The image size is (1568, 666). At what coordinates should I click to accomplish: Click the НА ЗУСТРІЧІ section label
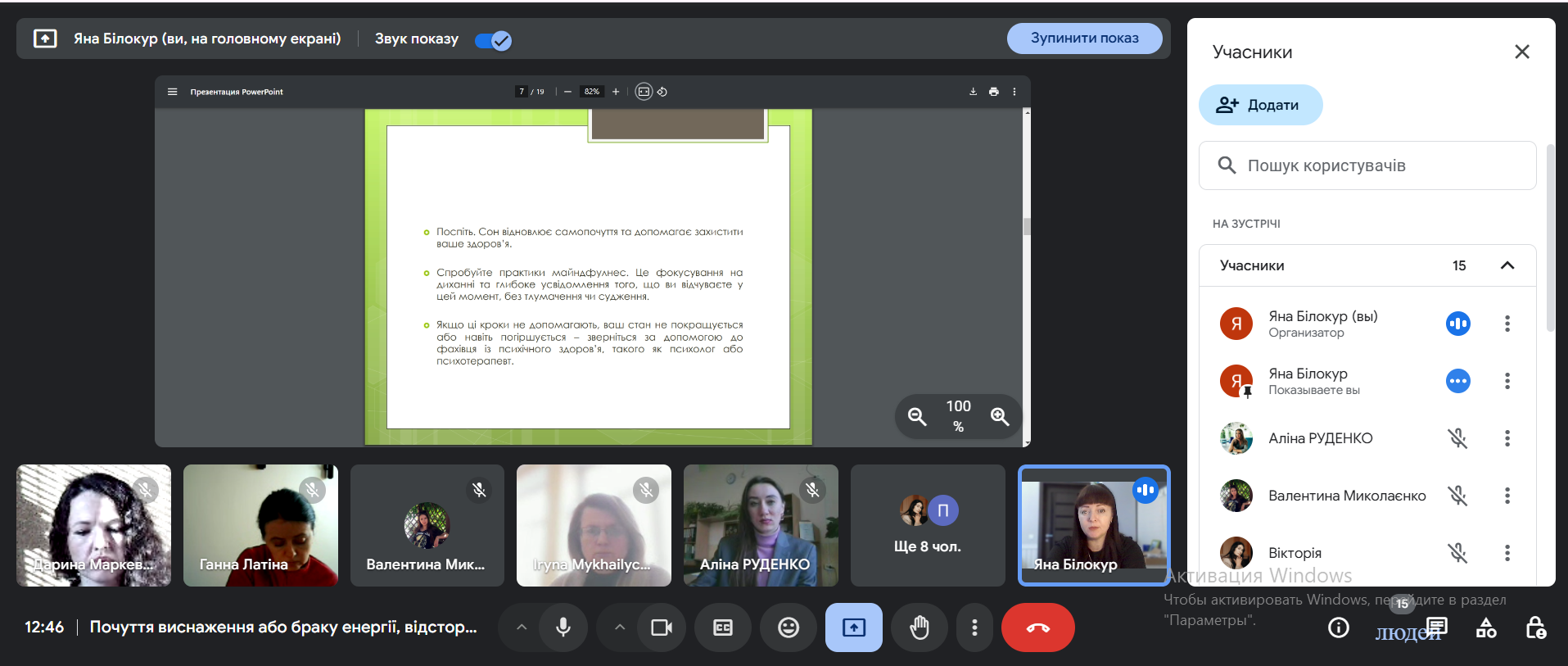(x=1246, y=224)
